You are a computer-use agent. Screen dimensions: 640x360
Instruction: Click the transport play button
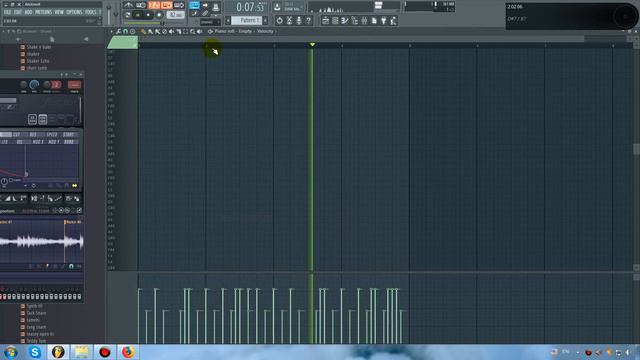[x=138, y=15]
